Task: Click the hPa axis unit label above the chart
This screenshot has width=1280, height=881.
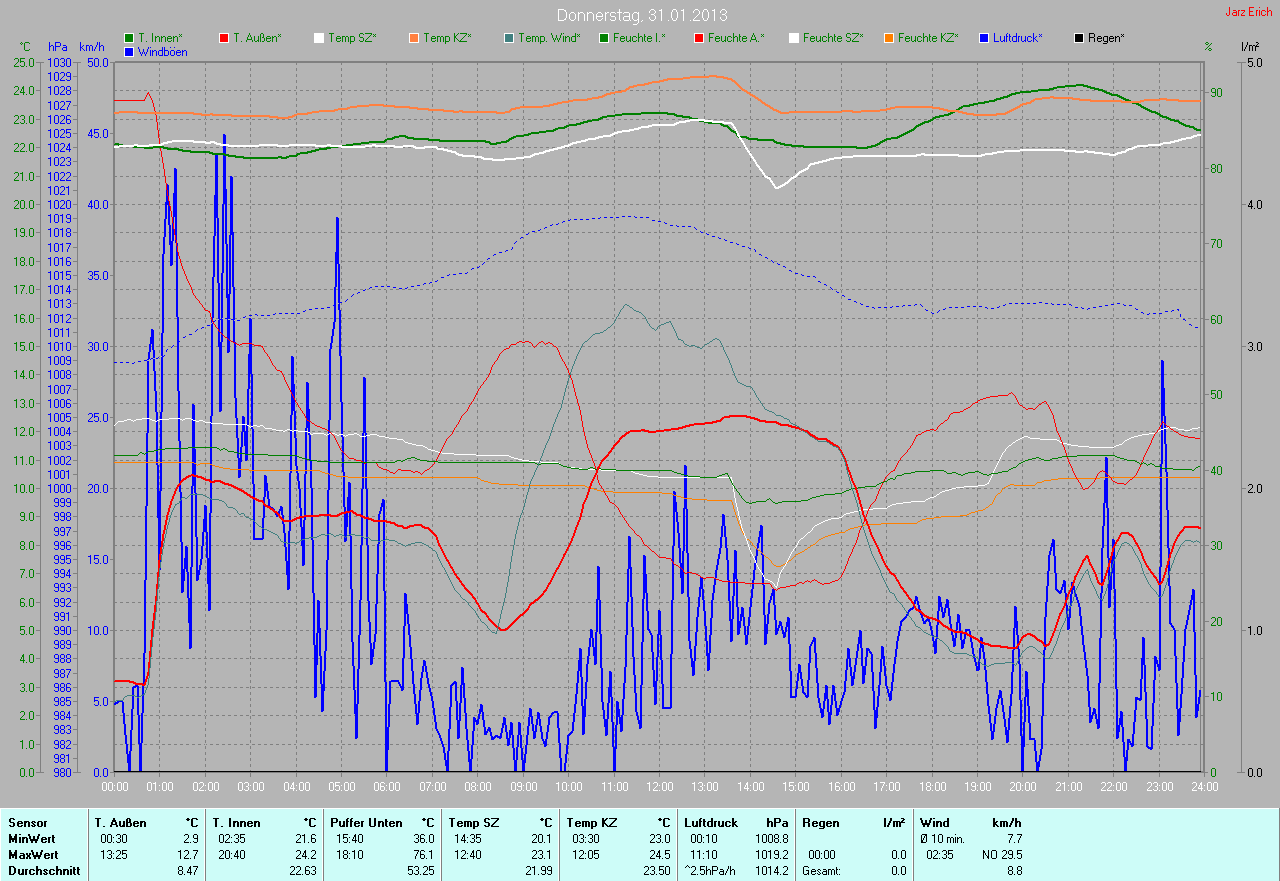Action: point(57,47)
